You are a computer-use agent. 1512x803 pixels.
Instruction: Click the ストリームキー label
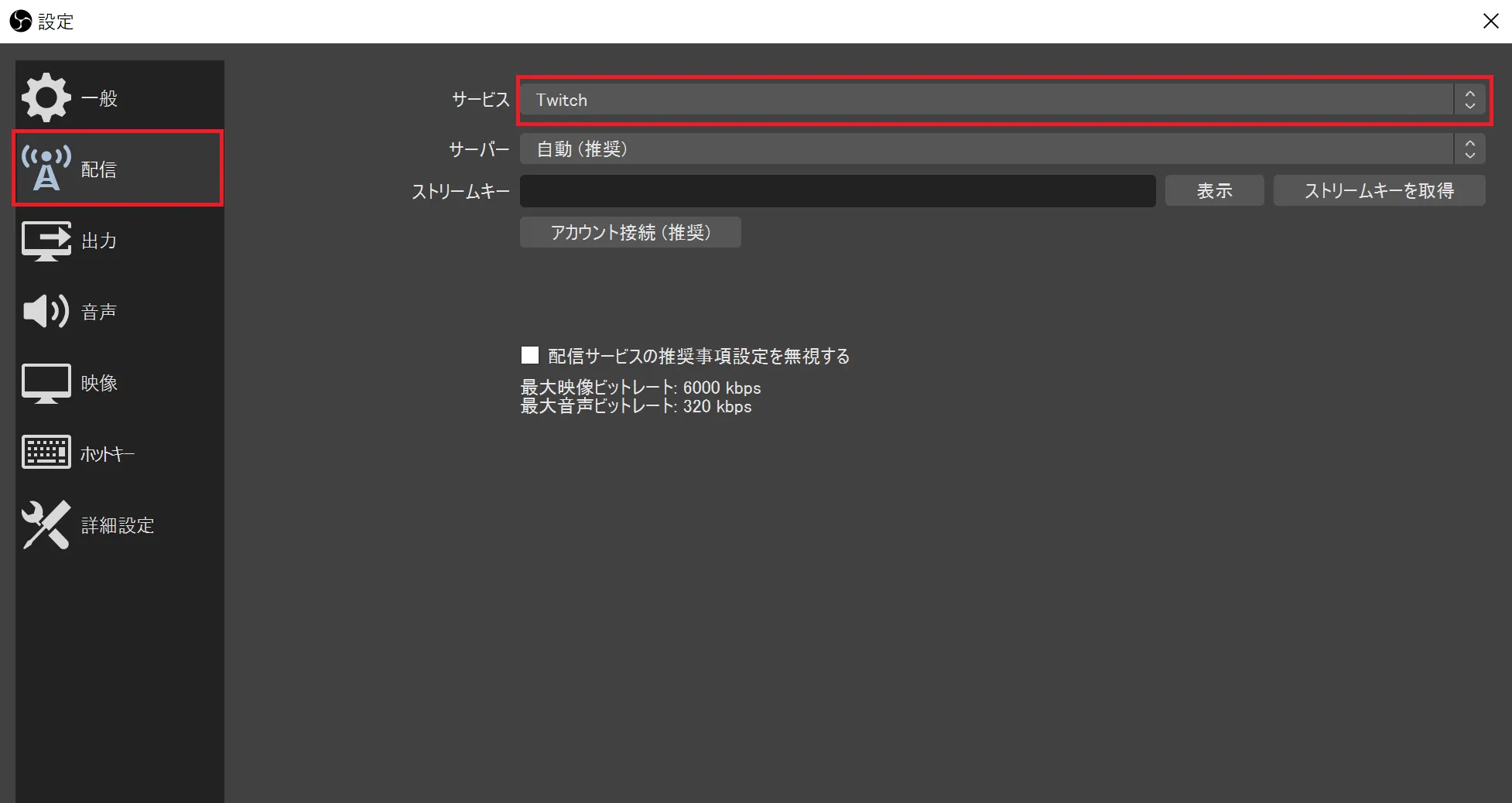(461, 191)
